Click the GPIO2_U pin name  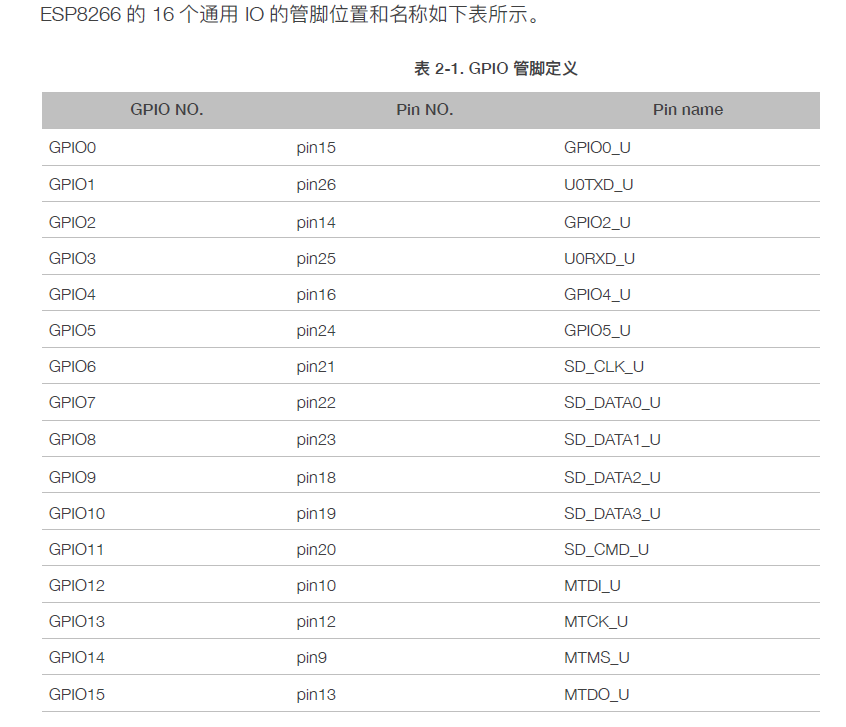pos(597,222)
